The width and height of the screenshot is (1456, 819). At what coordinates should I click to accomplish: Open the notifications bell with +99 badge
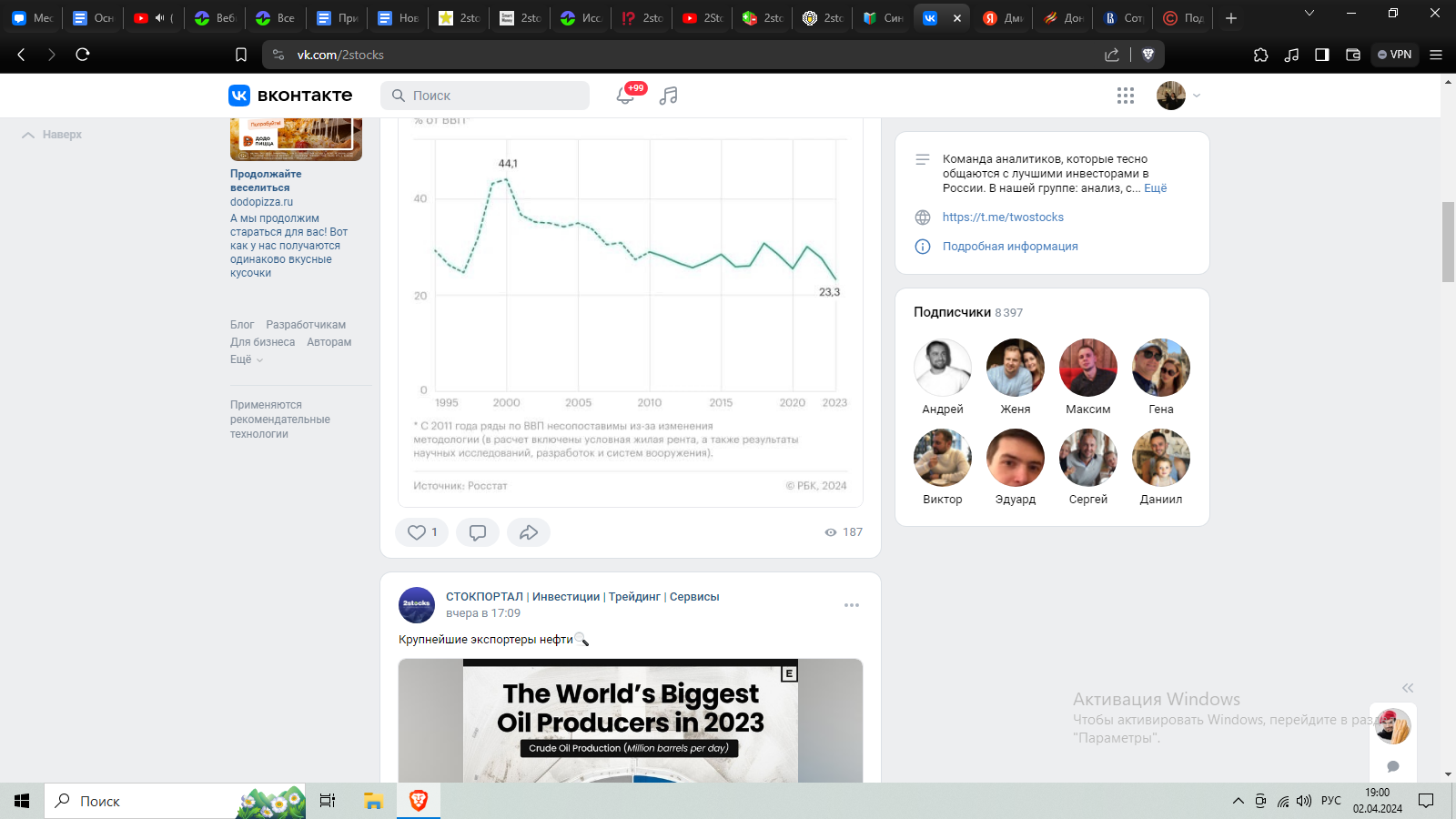coord(625,96)
